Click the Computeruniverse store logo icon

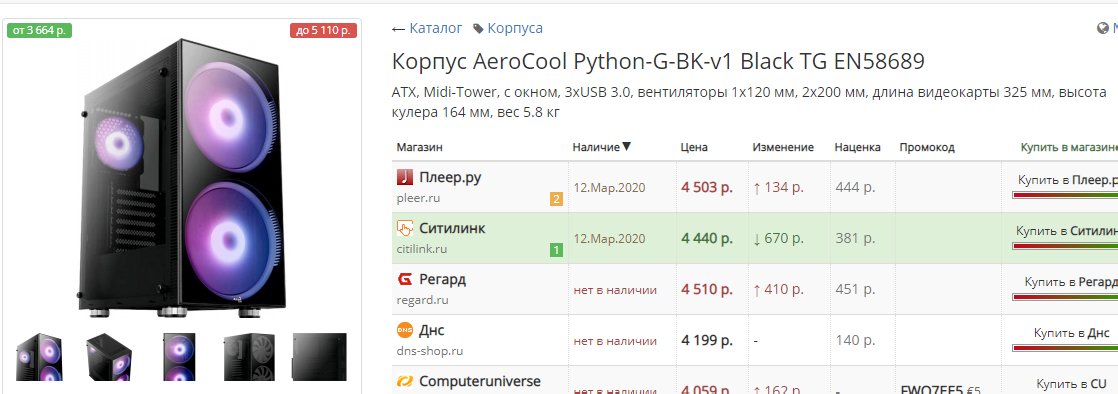[x=404, y=382]
